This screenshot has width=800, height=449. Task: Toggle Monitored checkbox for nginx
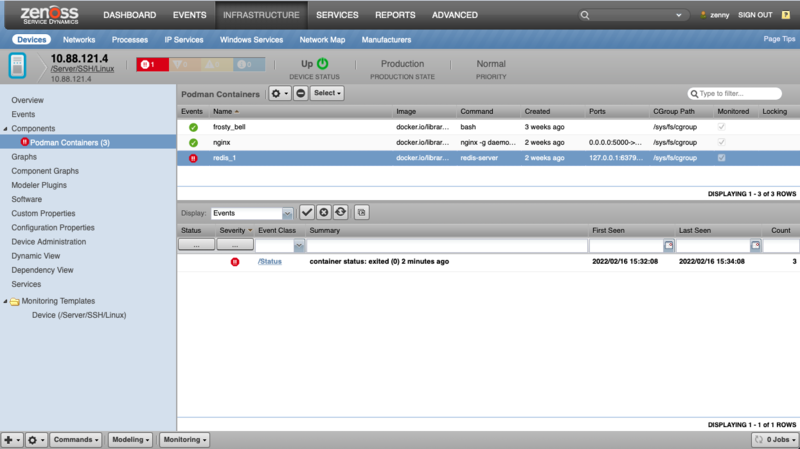point(721,142)
